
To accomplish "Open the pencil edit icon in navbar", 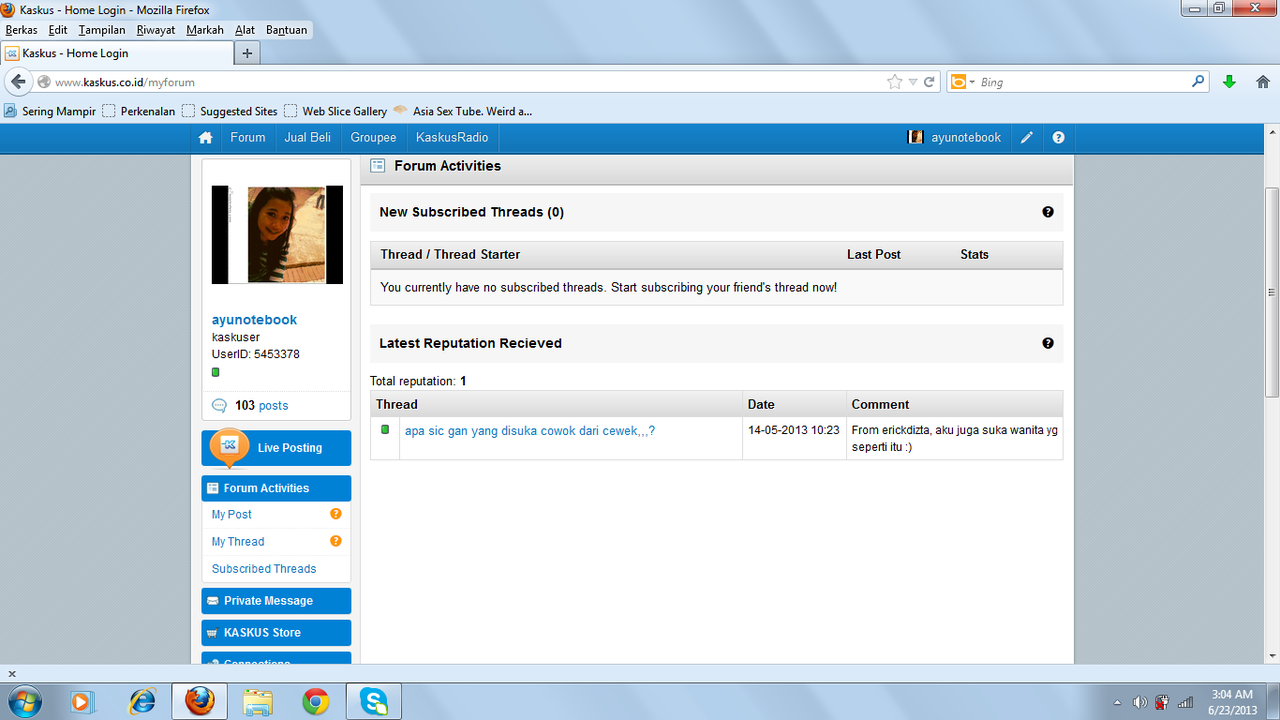I will click(x=1027, y=138).
